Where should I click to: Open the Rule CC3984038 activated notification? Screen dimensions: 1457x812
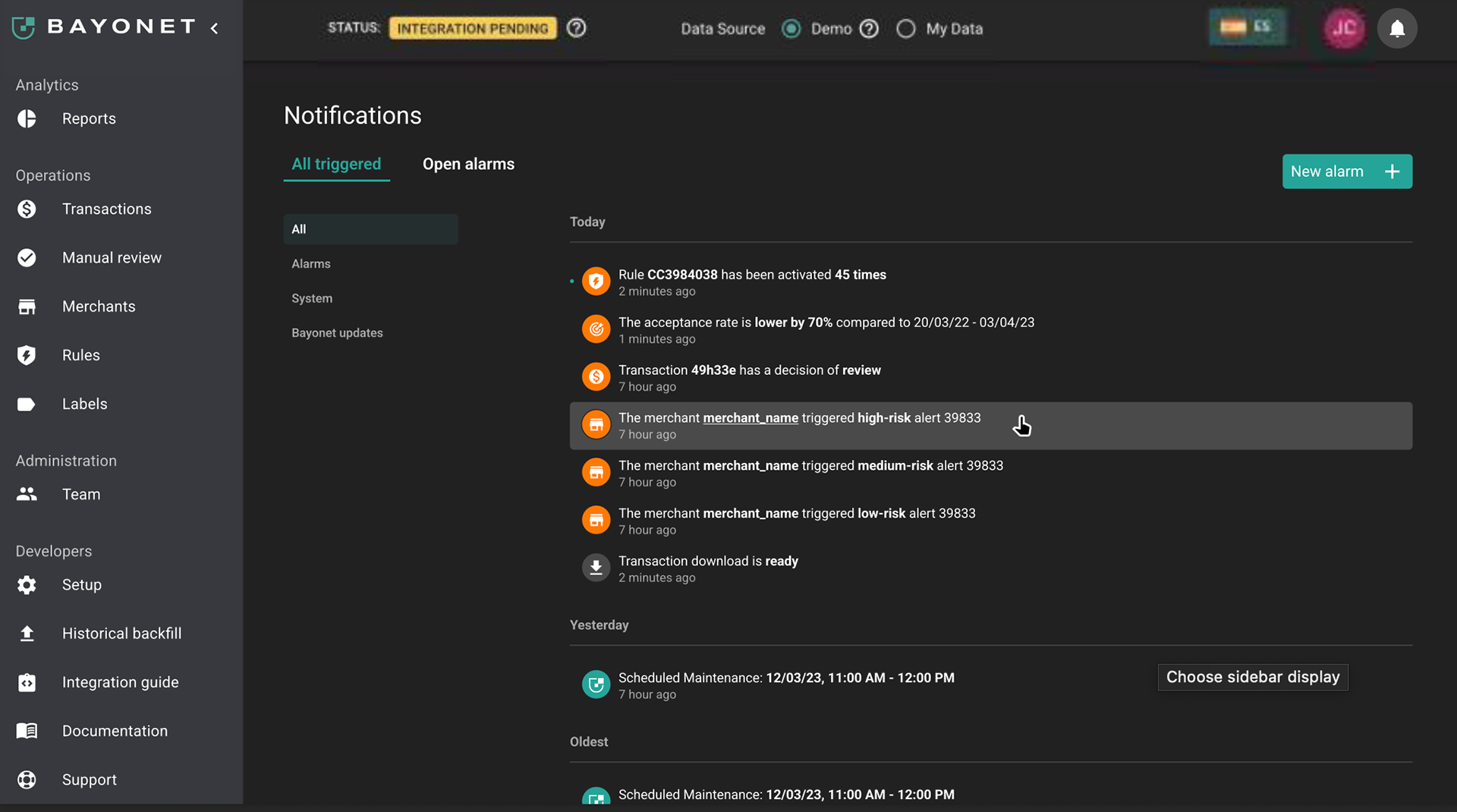coord(990,282)
